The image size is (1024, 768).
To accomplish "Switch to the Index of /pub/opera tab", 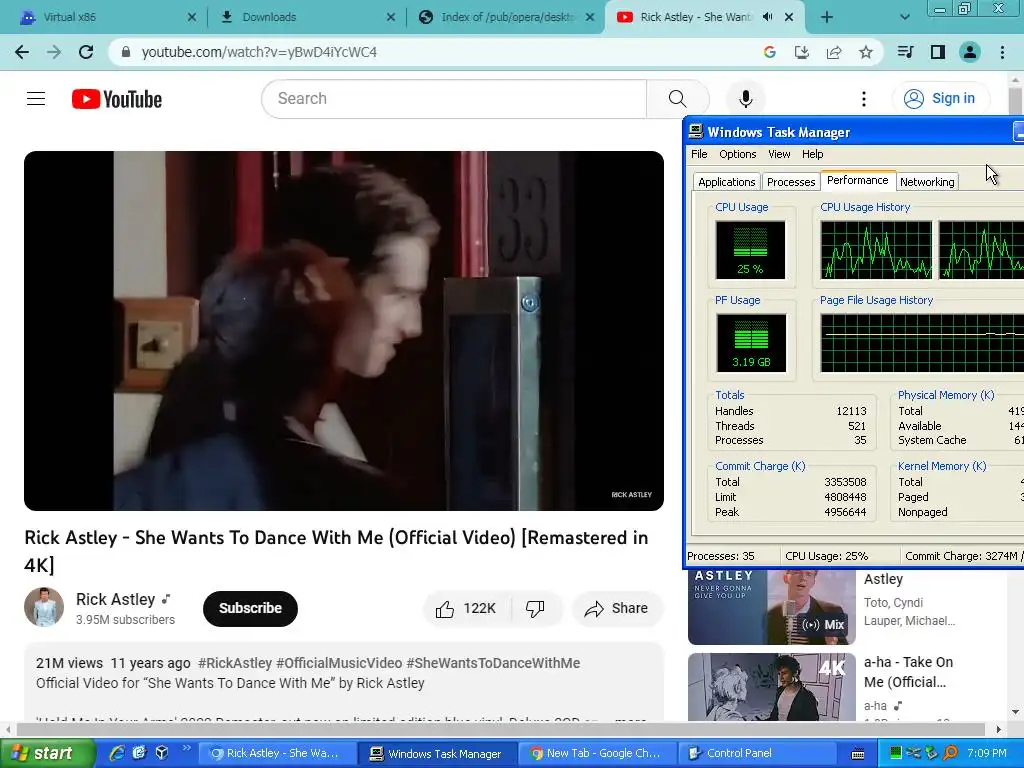I will [507, 17].
